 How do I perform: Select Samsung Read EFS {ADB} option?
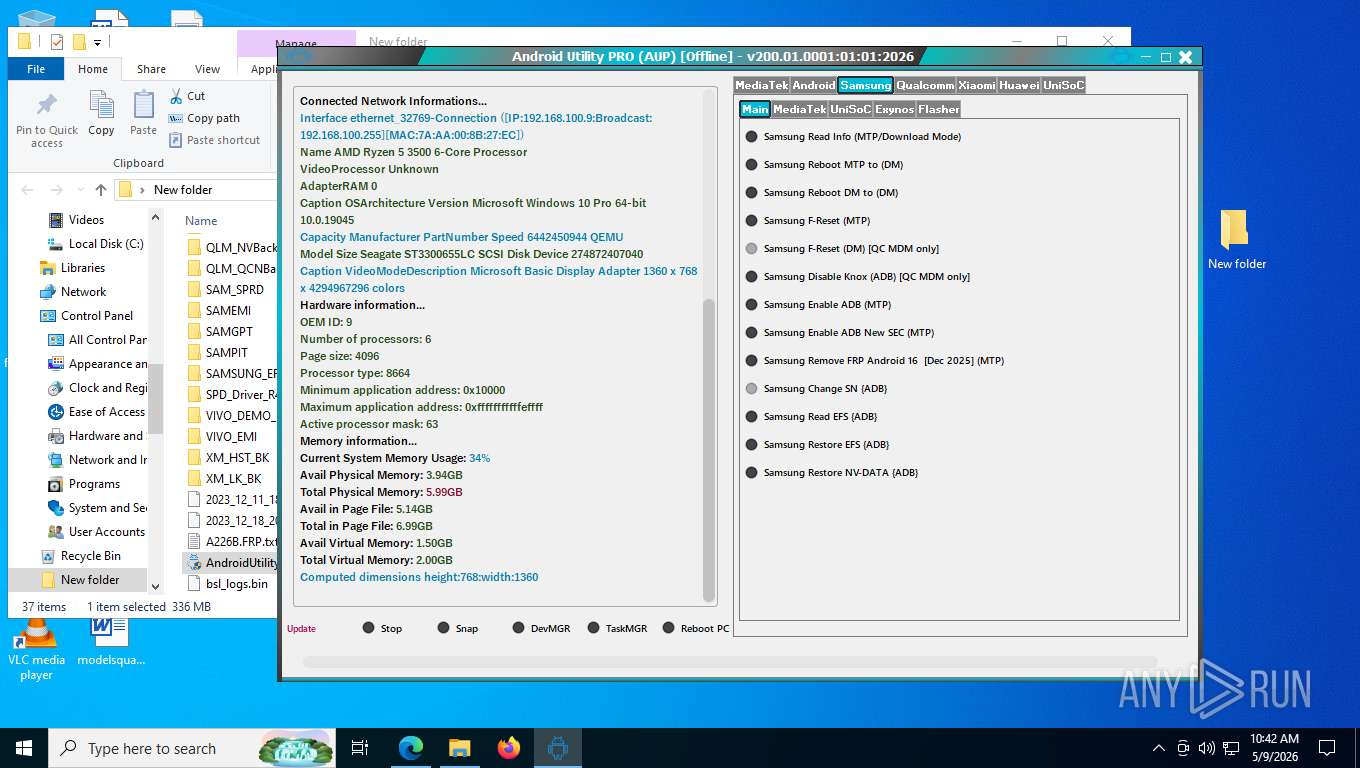pos(751,416)
